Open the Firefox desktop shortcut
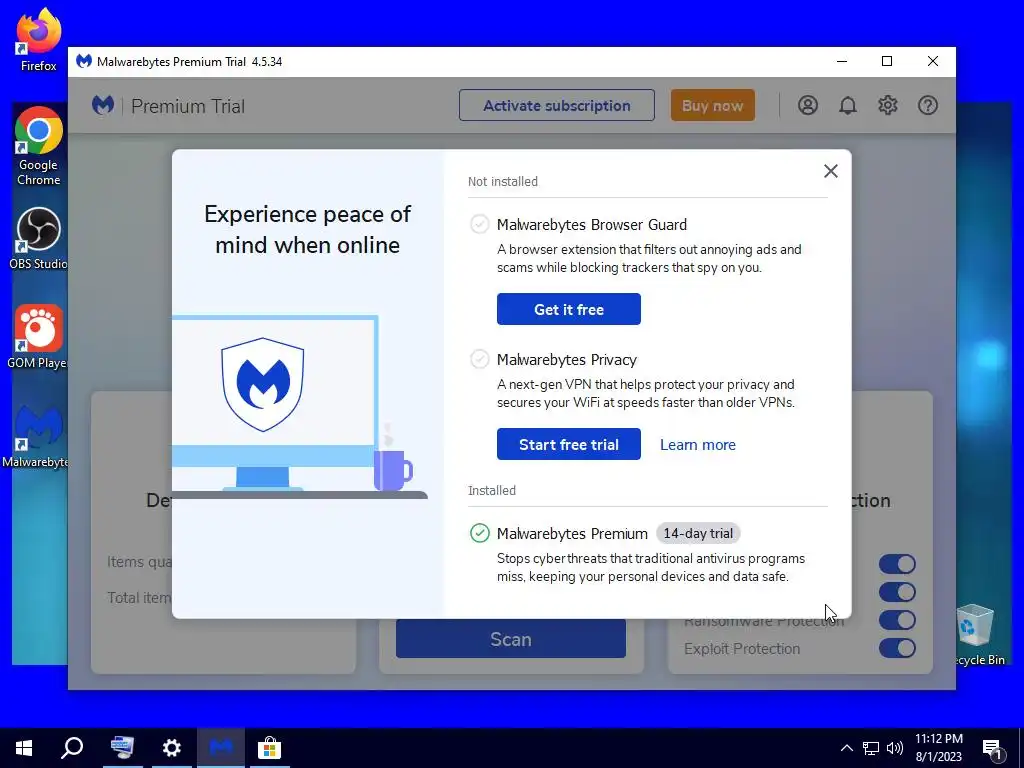Viewport: 1024px width, 768px height. (x=39, y=39)
